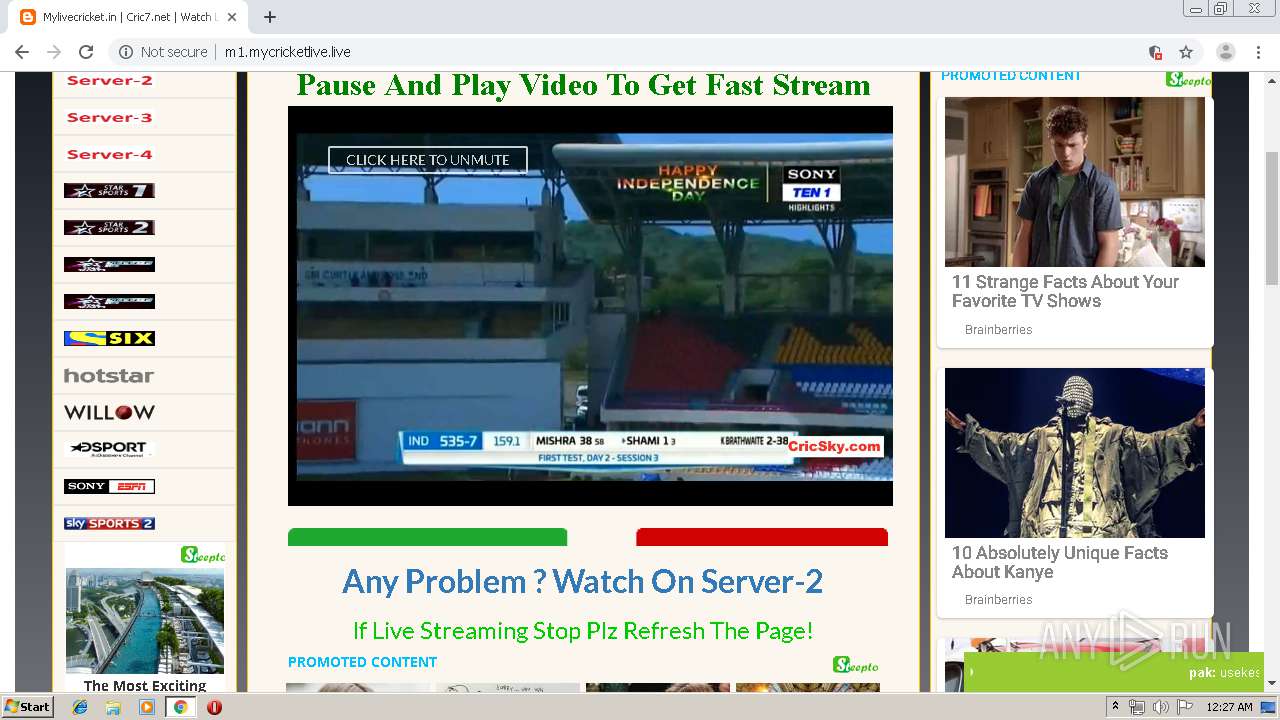Open a new browser tab
The height and width of the screenshot is (720, 1280).
[270, 17]
